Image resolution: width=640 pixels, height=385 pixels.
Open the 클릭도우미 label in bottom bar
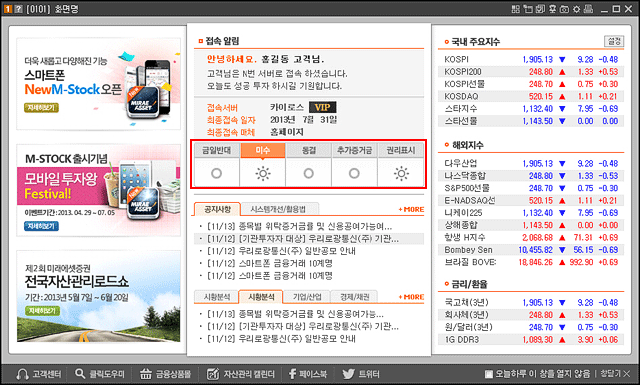coord(107,374)
